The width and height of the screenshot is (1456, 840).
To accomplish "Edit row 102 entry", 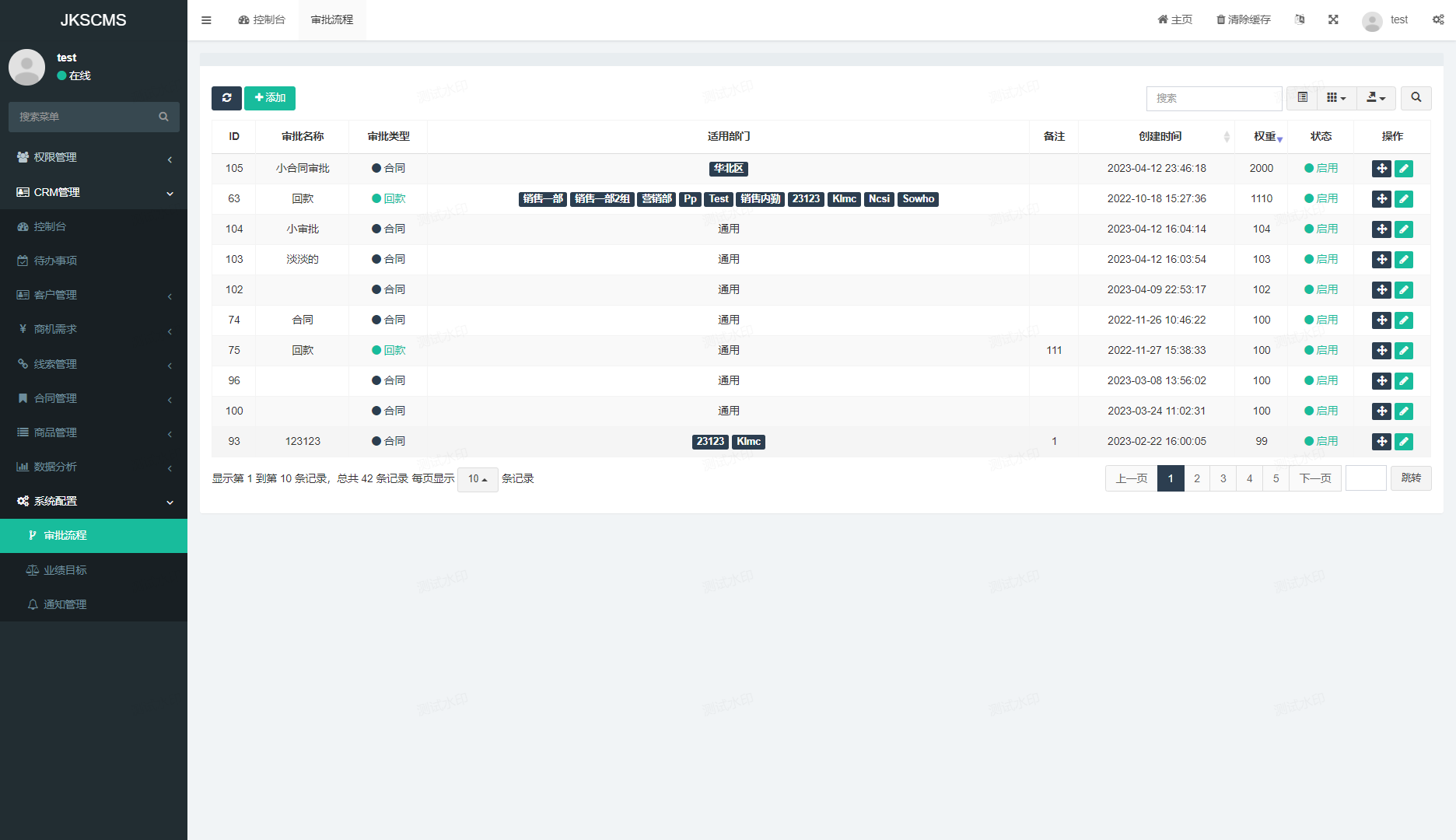I will point(1404,290).
